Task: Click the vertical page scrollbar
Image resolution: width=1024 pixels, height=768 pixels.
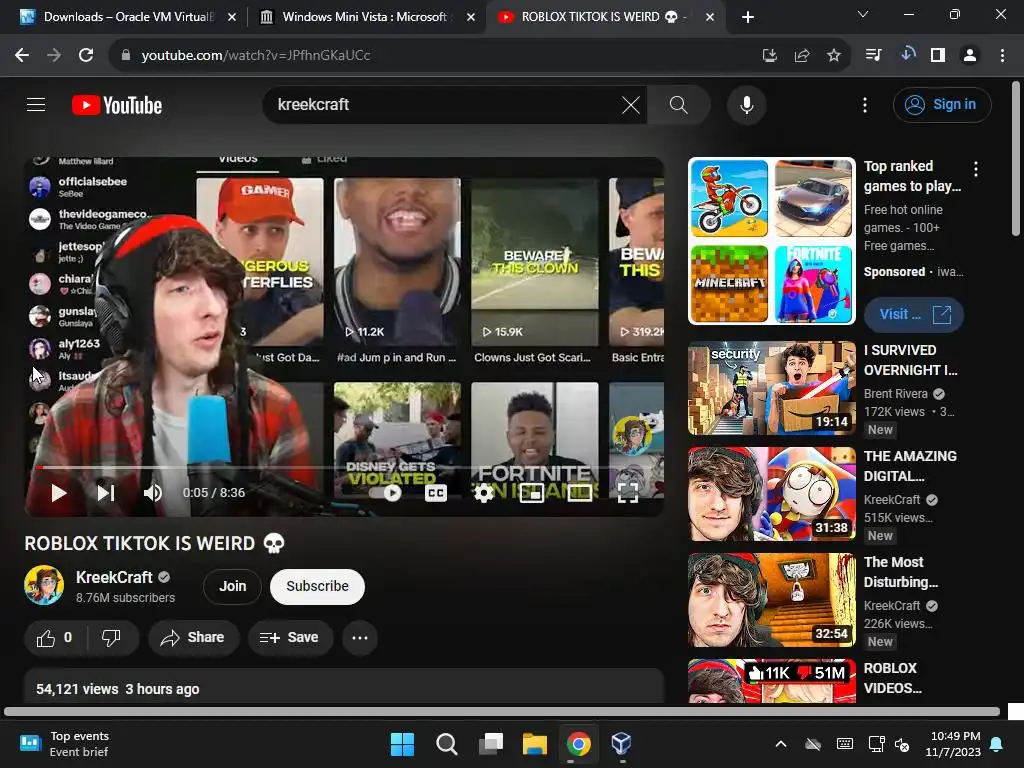Action: point(1016,158)
